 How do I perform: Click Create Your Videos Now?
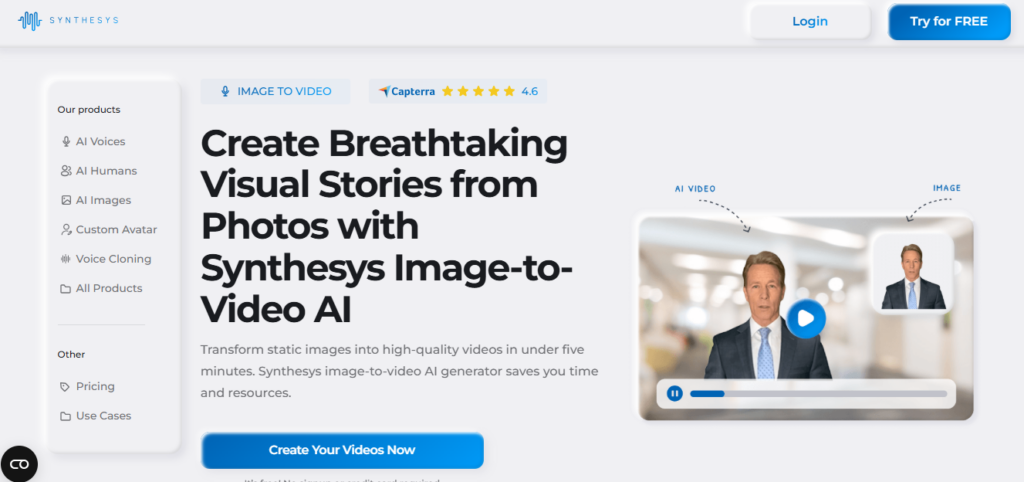tap(342, 450)
